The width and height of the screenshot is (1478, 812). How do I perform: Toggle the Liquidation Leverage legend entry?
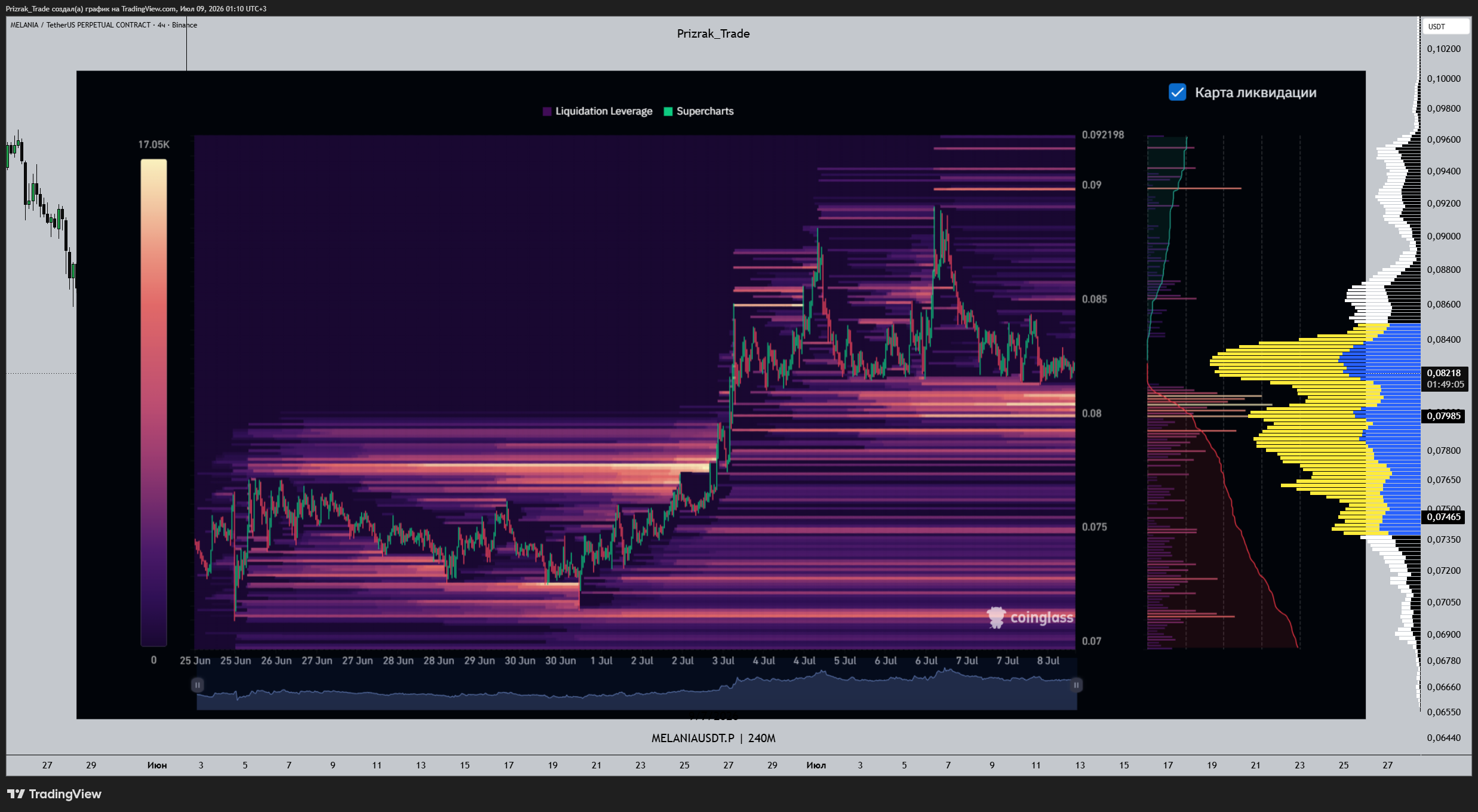pyautogui.click(x=598, y=111)
